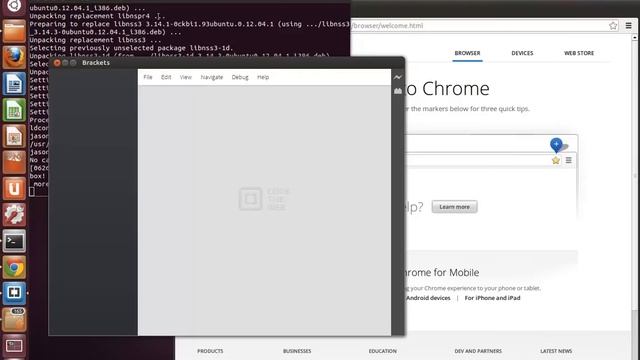The height and width of the screenshot is (360, 640).
Task: Open the Brackets Help menu
Action: click(x=263, y=77)
